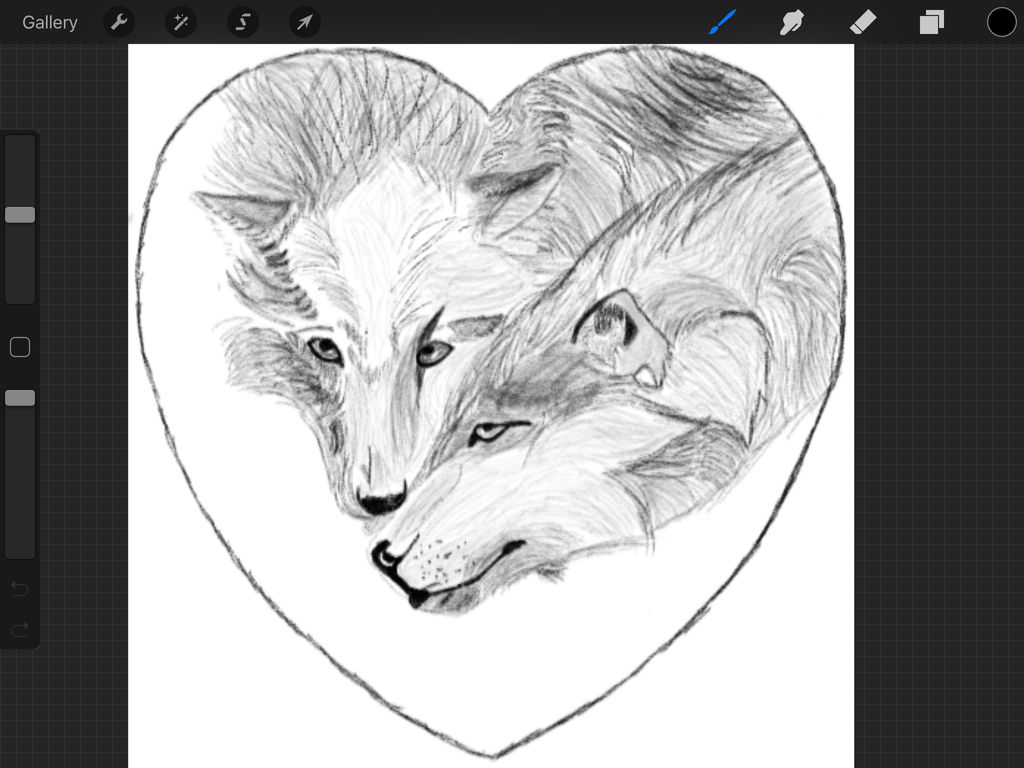Tap the sidebar Modify square button
This screenshot has width=1024, height=768.
point(19,347)
